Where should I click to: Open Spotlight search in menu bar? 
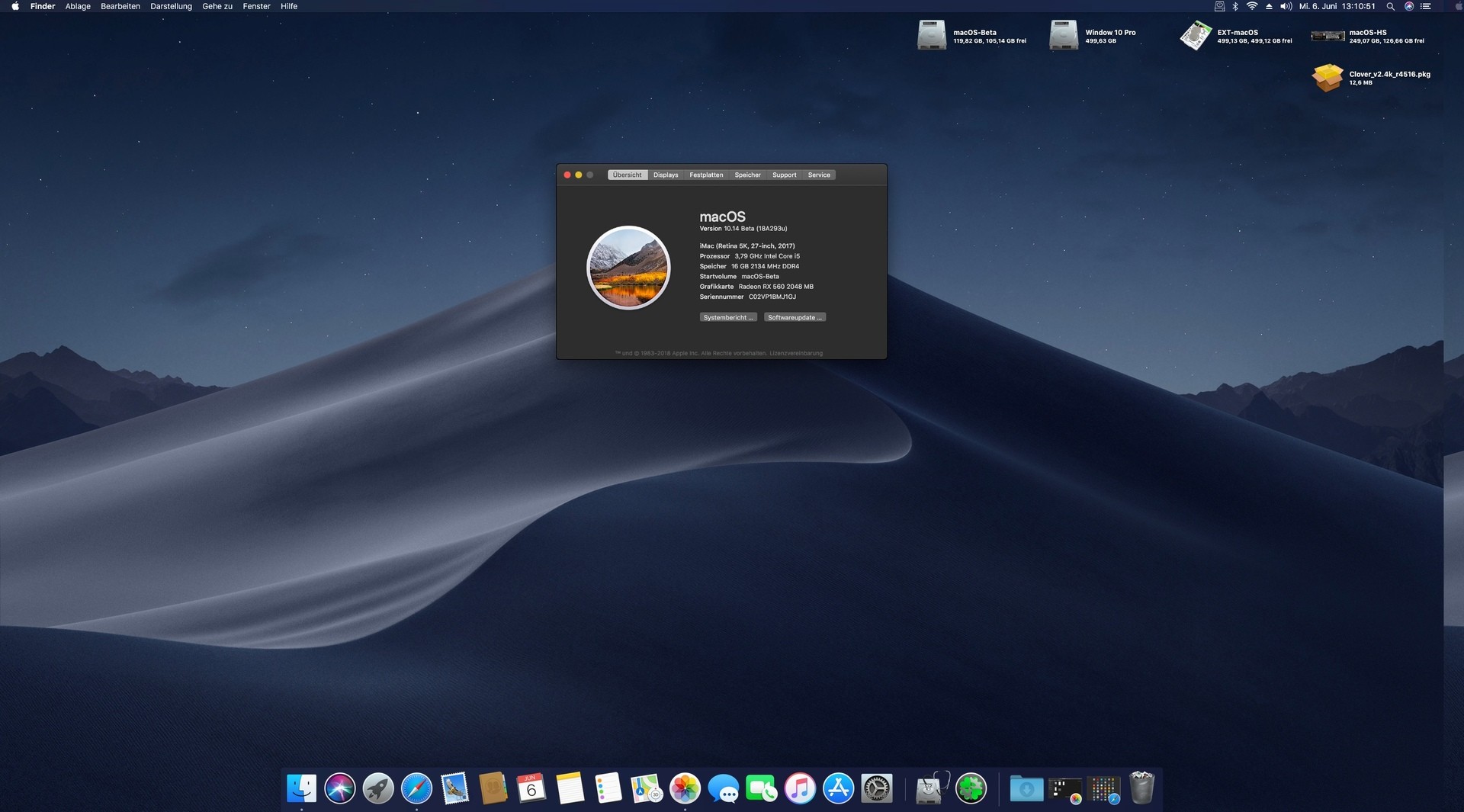[1390, 6]
